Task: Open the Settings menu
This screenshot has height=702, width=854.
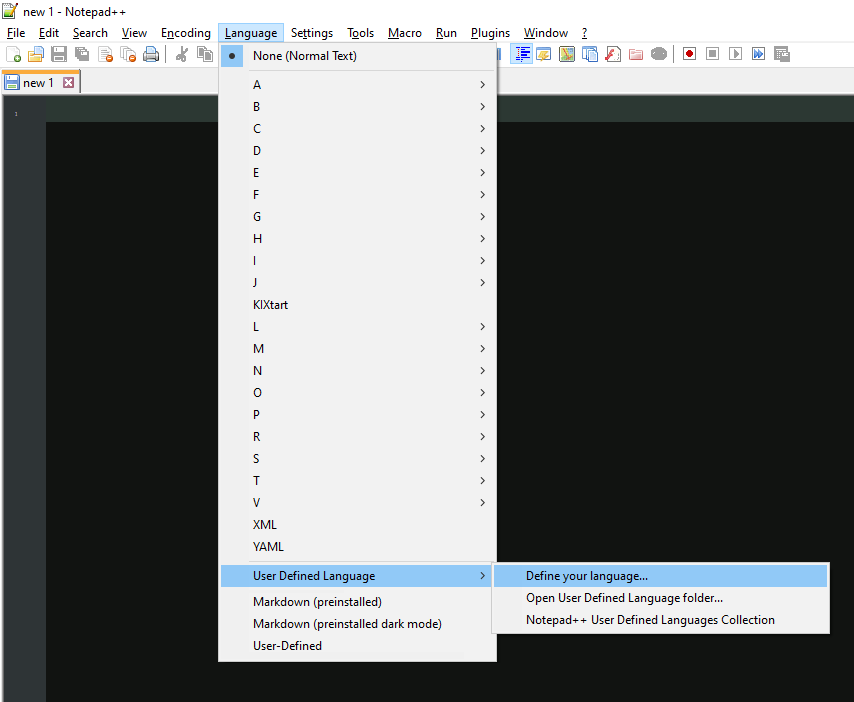Action: click(x=312, y=33)
